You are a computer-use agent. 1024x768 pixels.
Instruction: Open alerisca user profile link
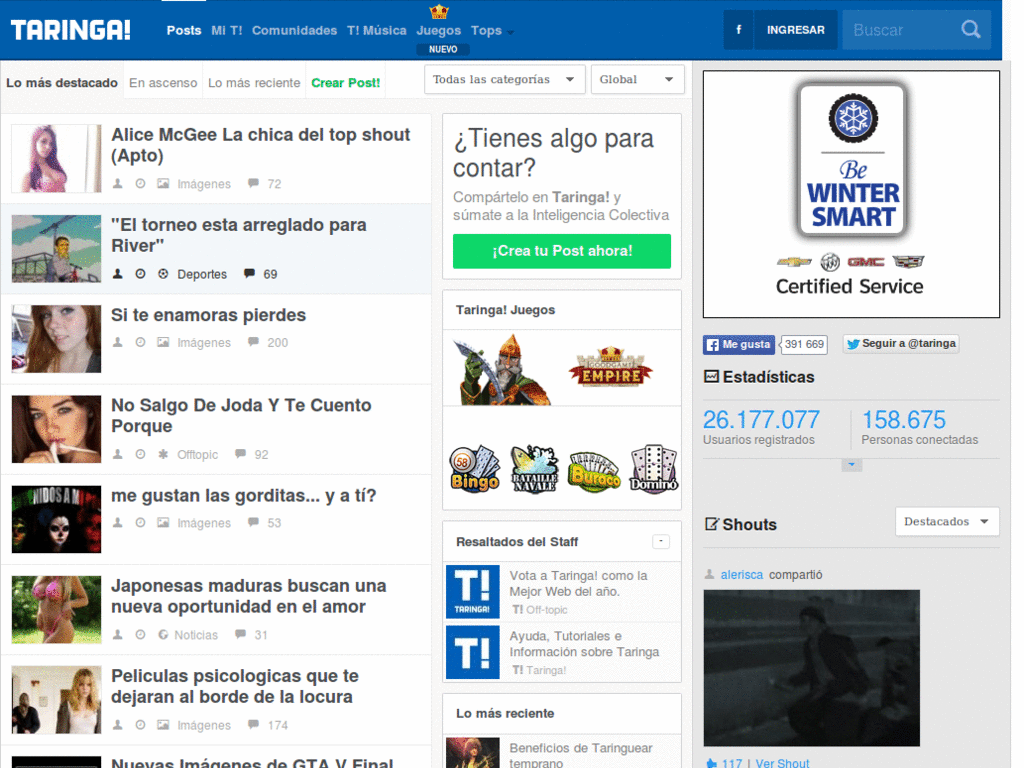click(742, 575)
